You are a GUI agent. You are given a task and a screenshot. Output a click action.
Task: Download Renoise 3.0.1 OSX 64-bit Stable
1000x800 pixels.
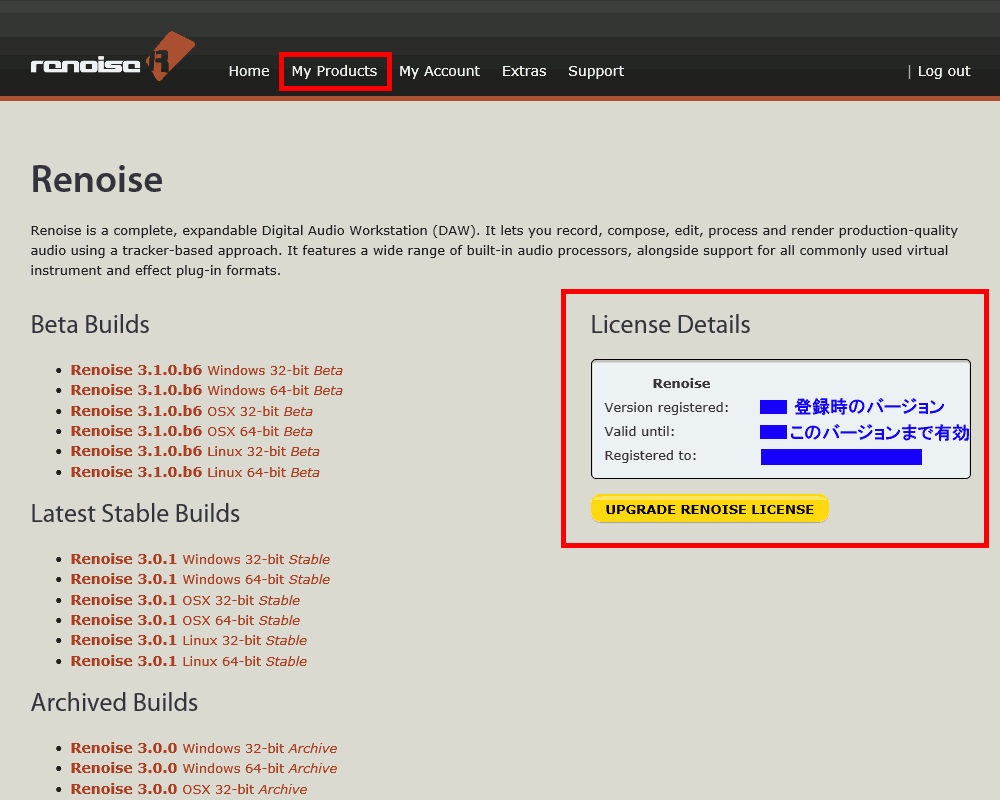(185, 620)
